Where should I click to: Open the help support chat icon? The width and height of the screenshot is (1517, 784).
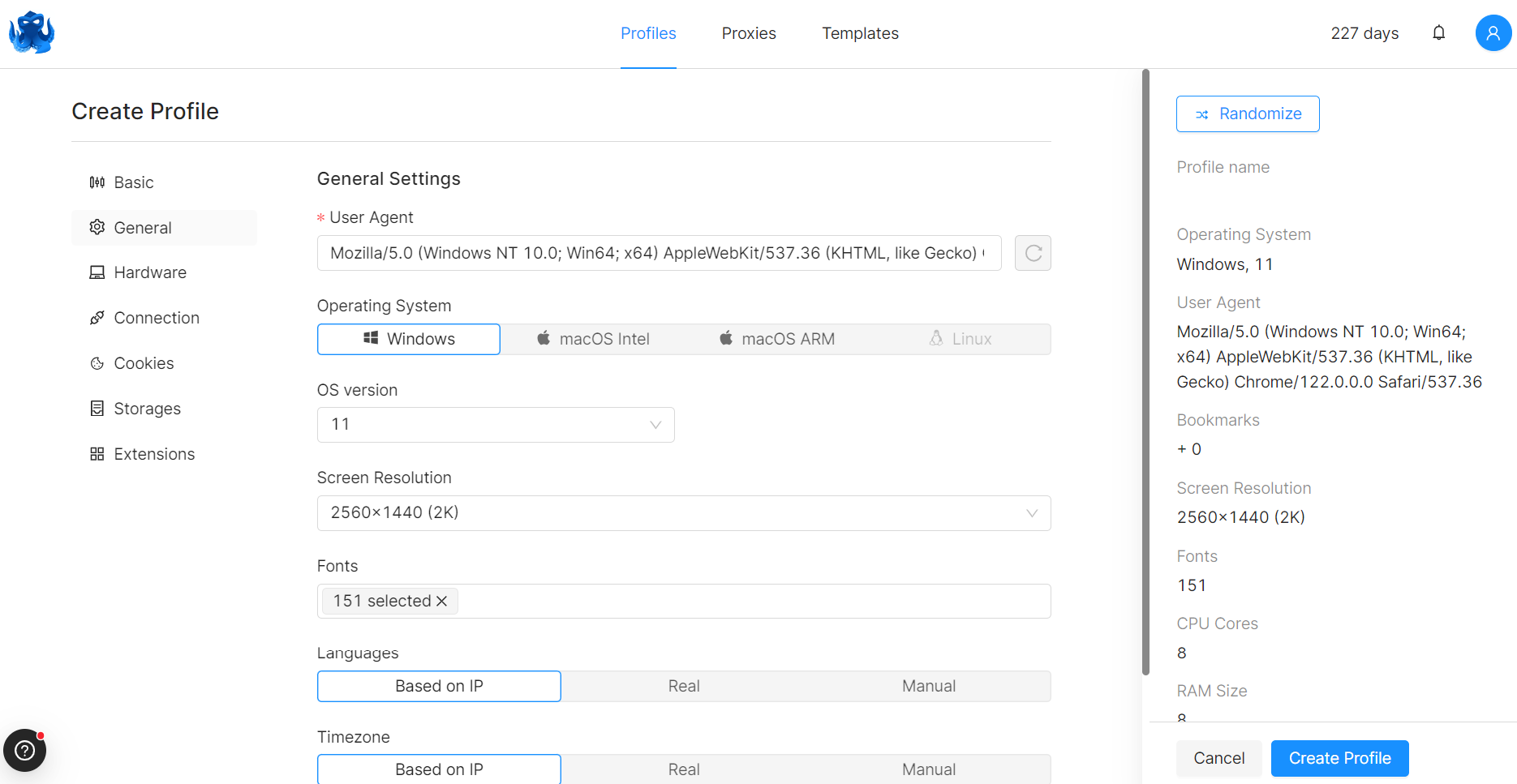[24, 750]
